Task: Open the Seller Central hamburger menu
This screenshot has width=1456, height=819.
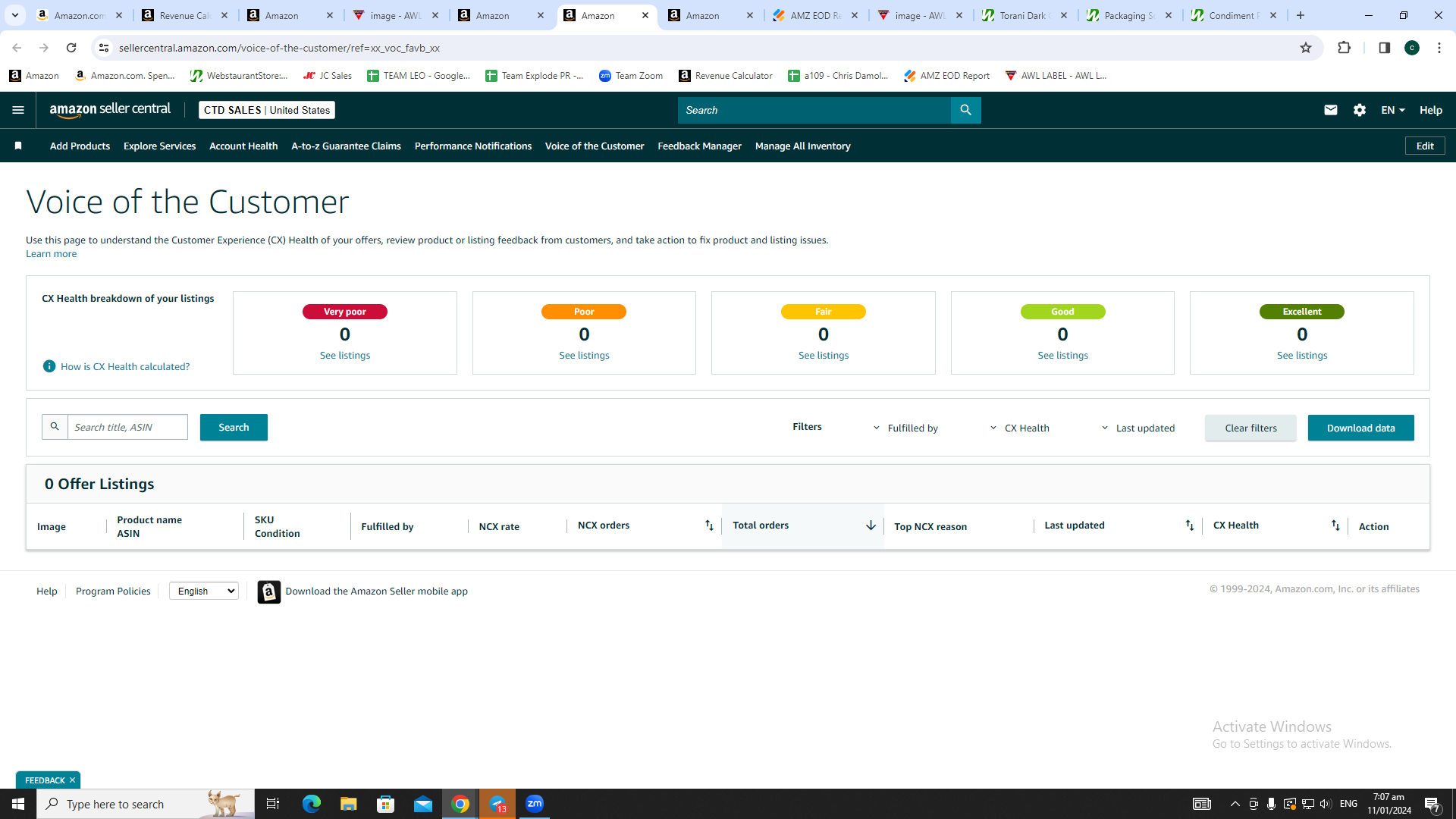Action: [18, 110]
